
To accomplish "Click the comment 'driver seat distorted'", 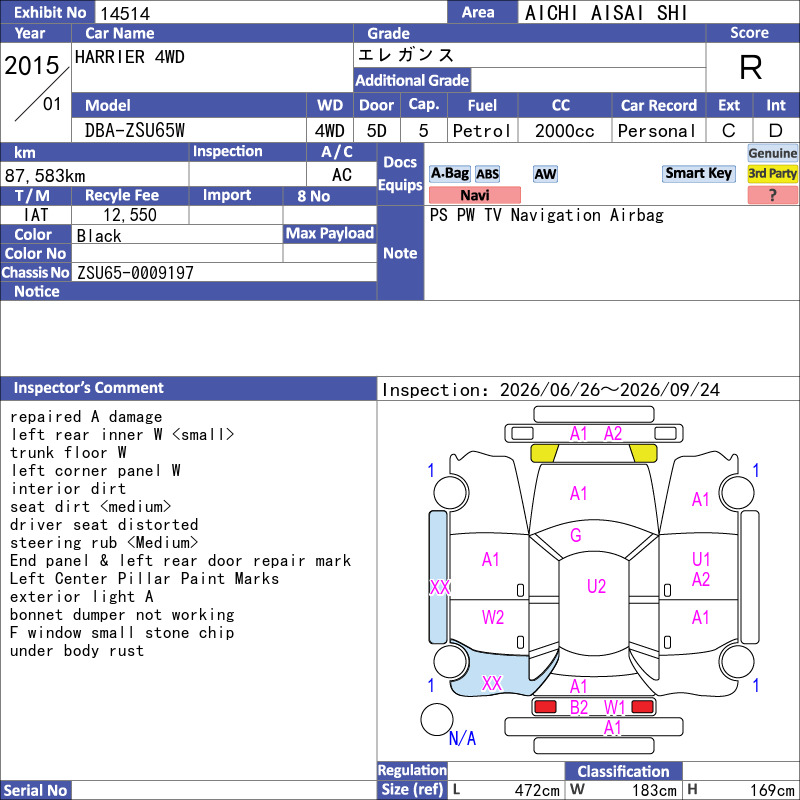I will click(x=104, y=524).
